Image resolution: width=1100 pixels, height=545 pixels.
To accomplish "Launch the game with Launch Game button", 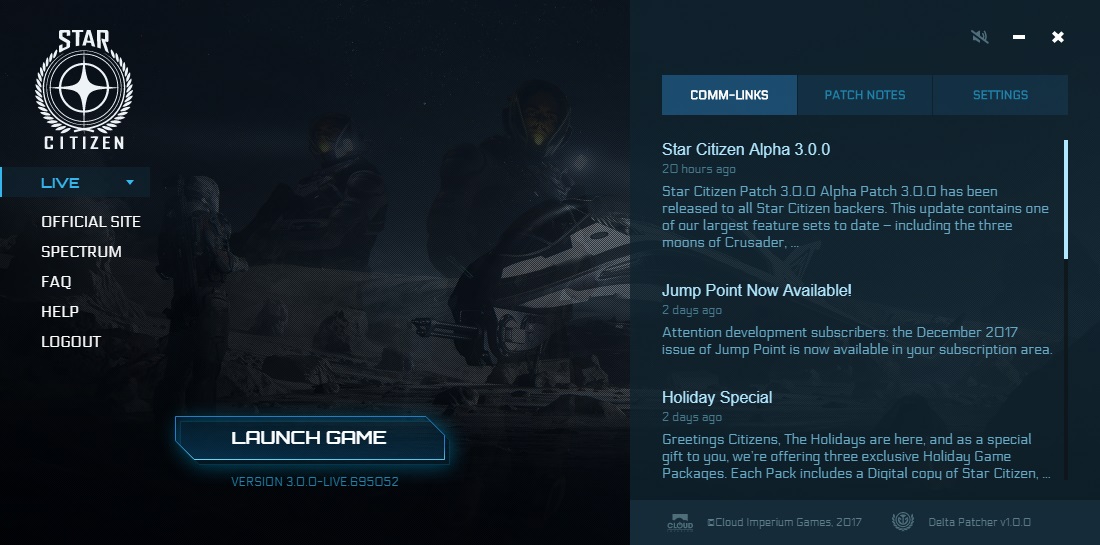I will coord(309,438).
